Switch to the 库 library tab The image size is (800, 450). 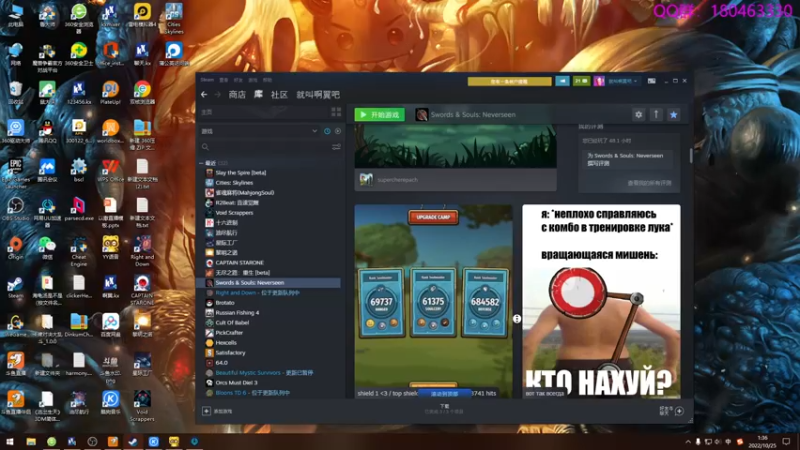pyautogui.click(x=258, y=94)
